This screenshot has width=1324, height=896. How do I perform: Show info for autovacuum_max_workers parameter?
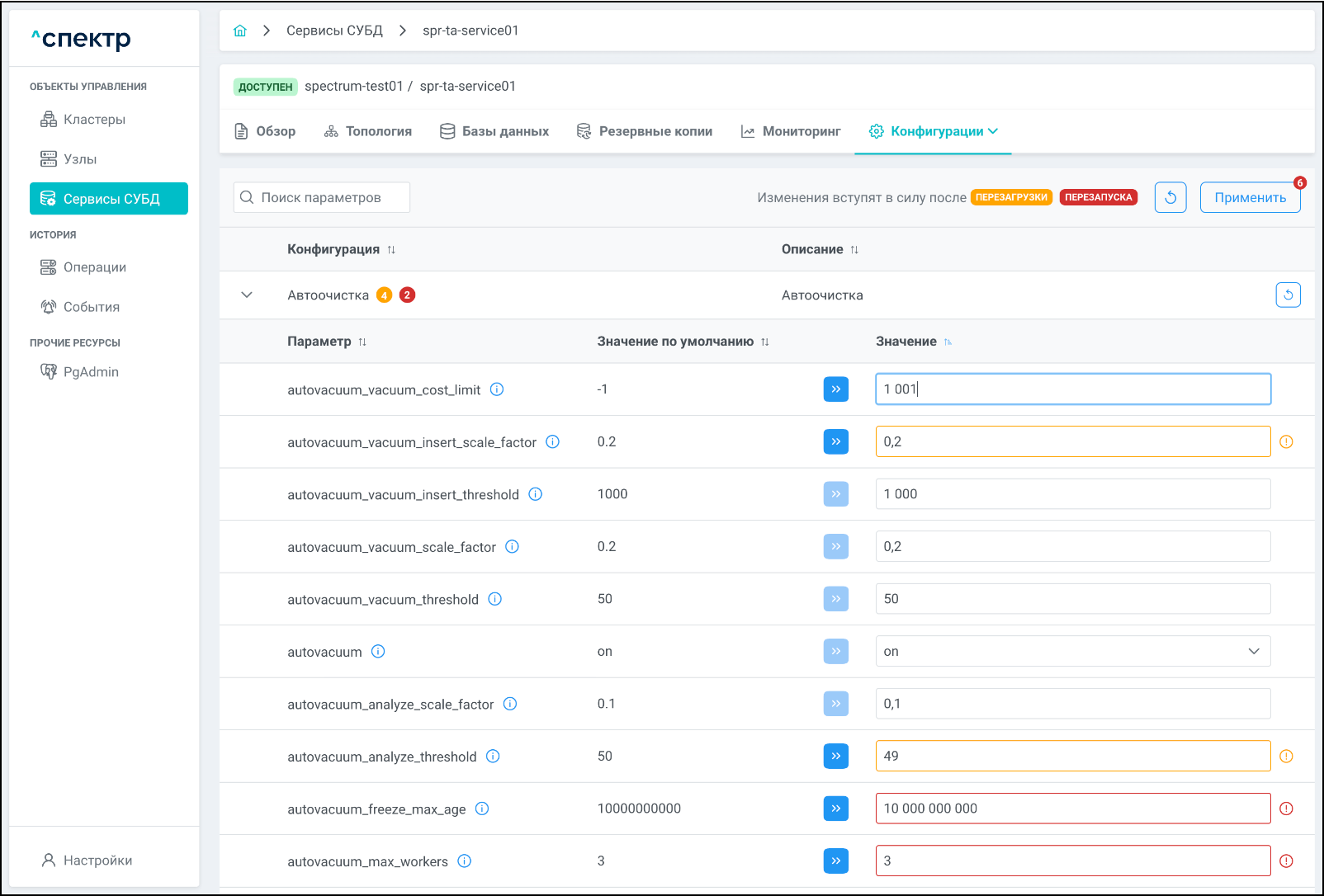pos(465,861)
